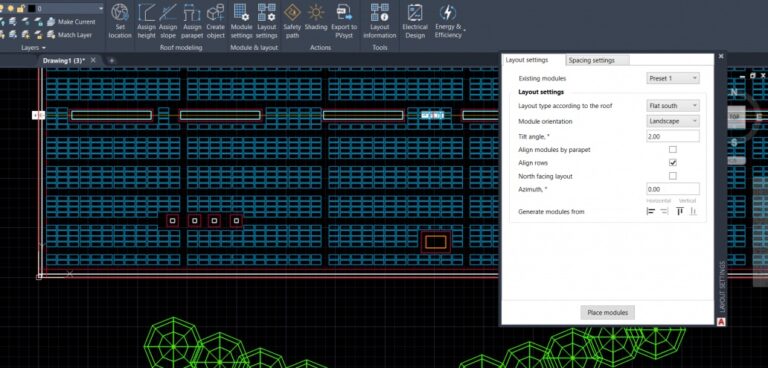This screenshot has height=368, width=768.
Task: Click the Tilt angle input field
Action: click(x=672, y=136)
